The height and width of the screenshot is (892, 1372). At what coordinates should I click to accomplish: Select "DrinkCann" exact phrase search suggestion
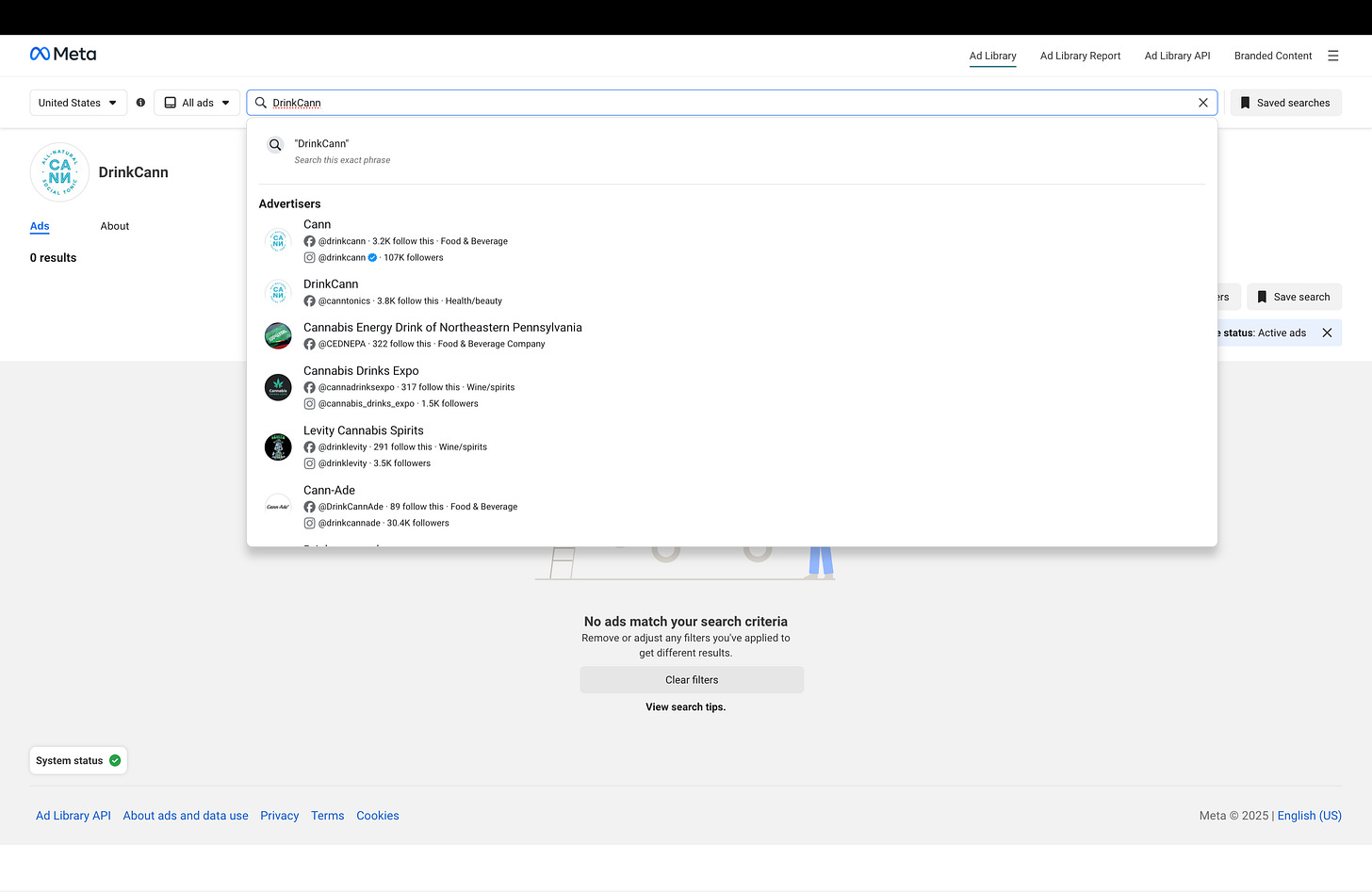(732, 151)
